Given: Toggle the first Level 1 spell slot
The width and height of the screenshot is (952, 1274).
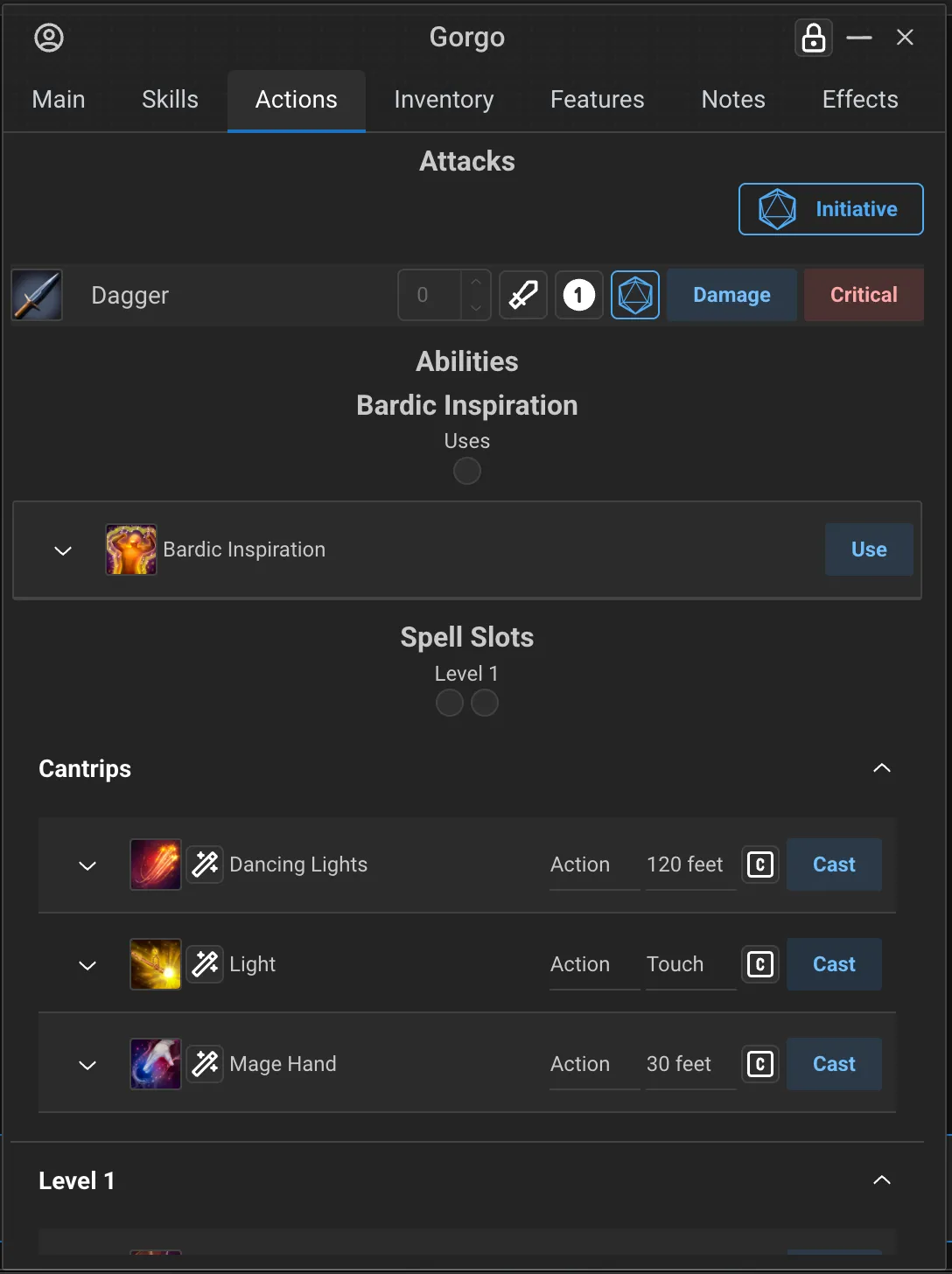Looking at the screenshot, I should (450, 703).
